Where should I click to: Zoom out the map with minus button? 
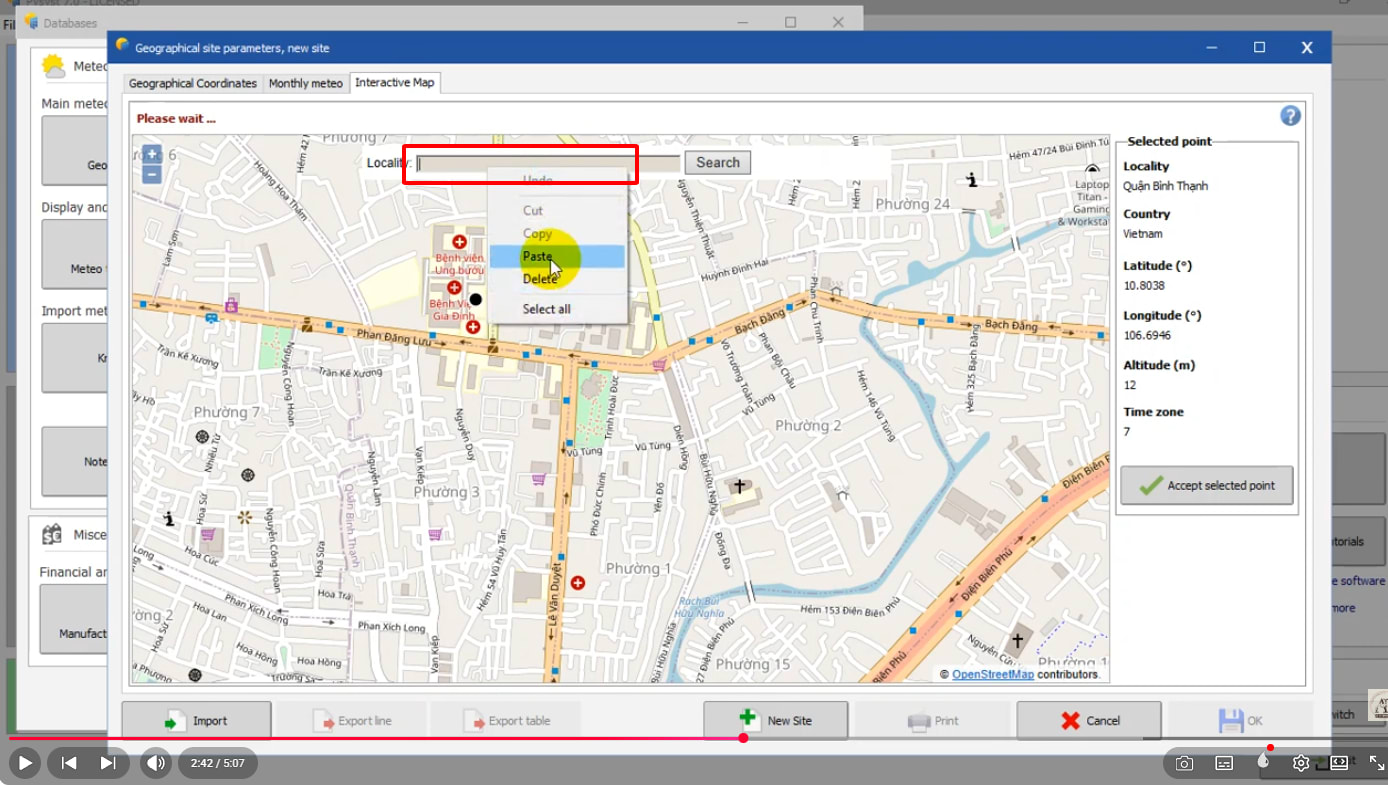[x=152, y=175]
